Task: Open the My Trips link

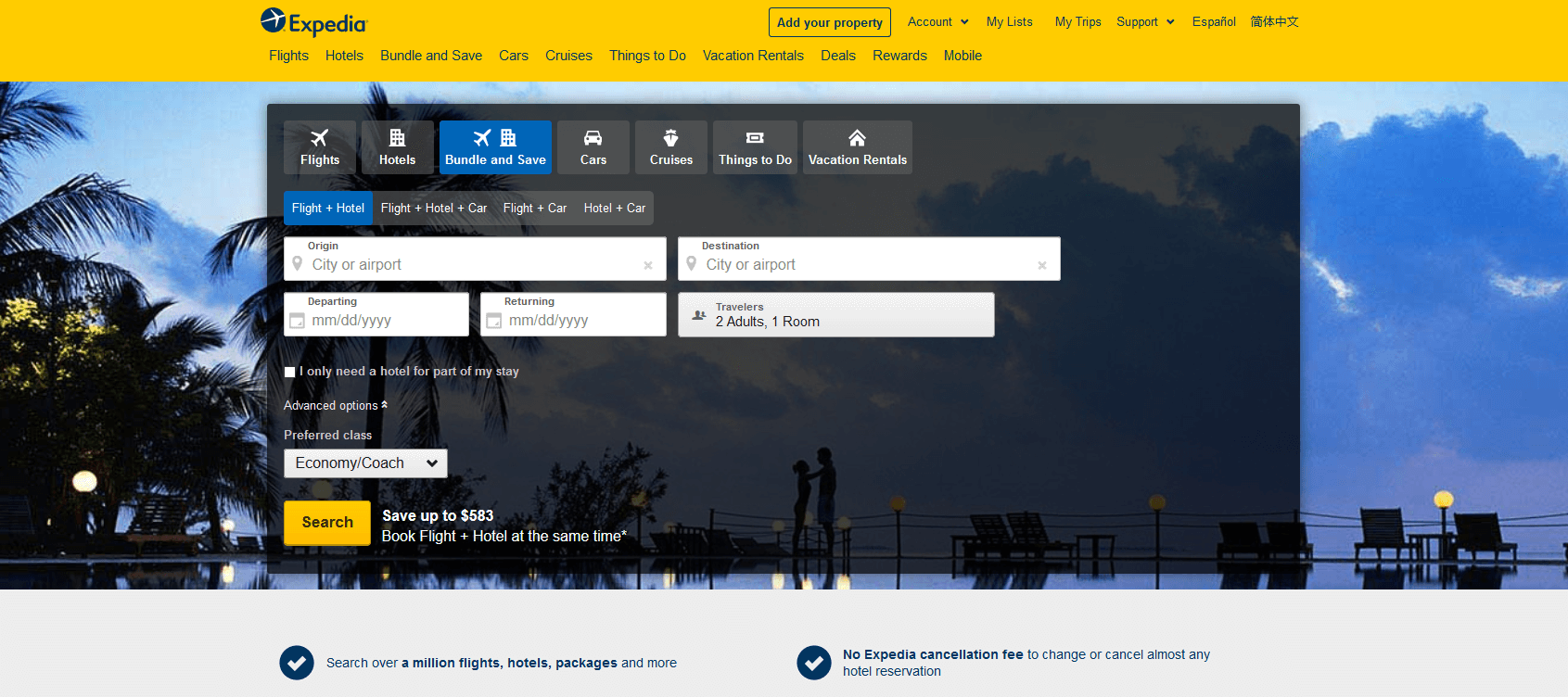Action: (1077, 21)
